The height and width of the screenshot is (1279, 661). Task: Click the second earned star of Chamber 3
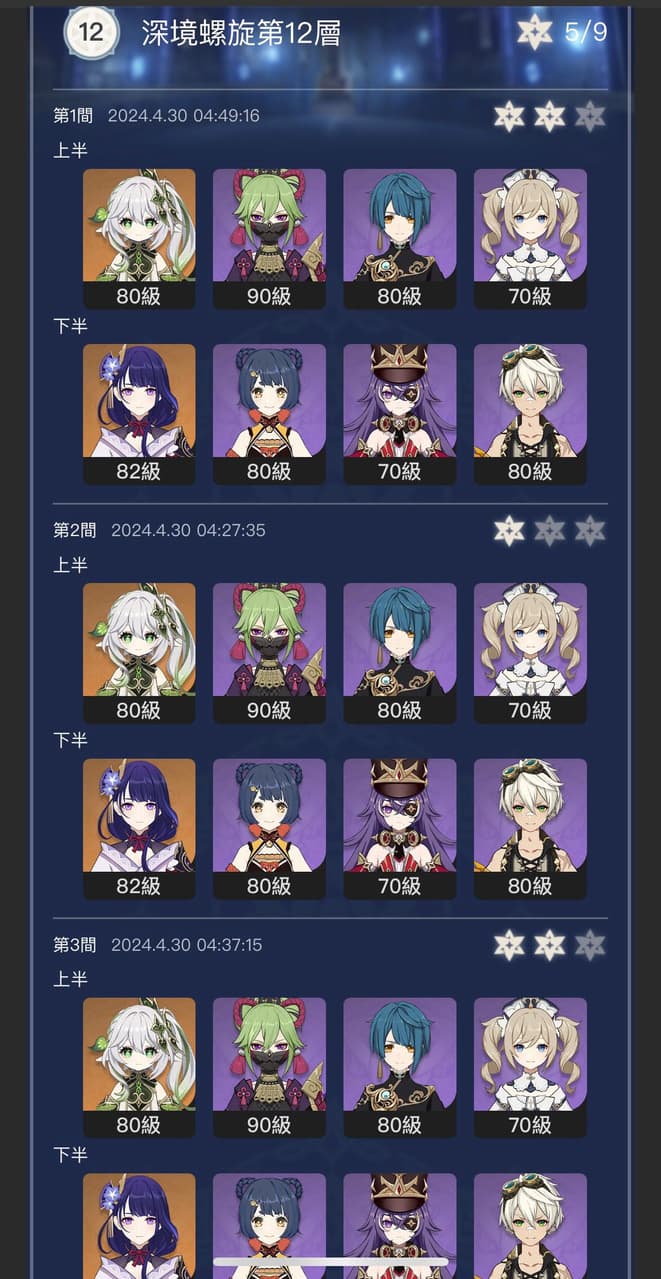pyautogui.click(x=549, y=944)
